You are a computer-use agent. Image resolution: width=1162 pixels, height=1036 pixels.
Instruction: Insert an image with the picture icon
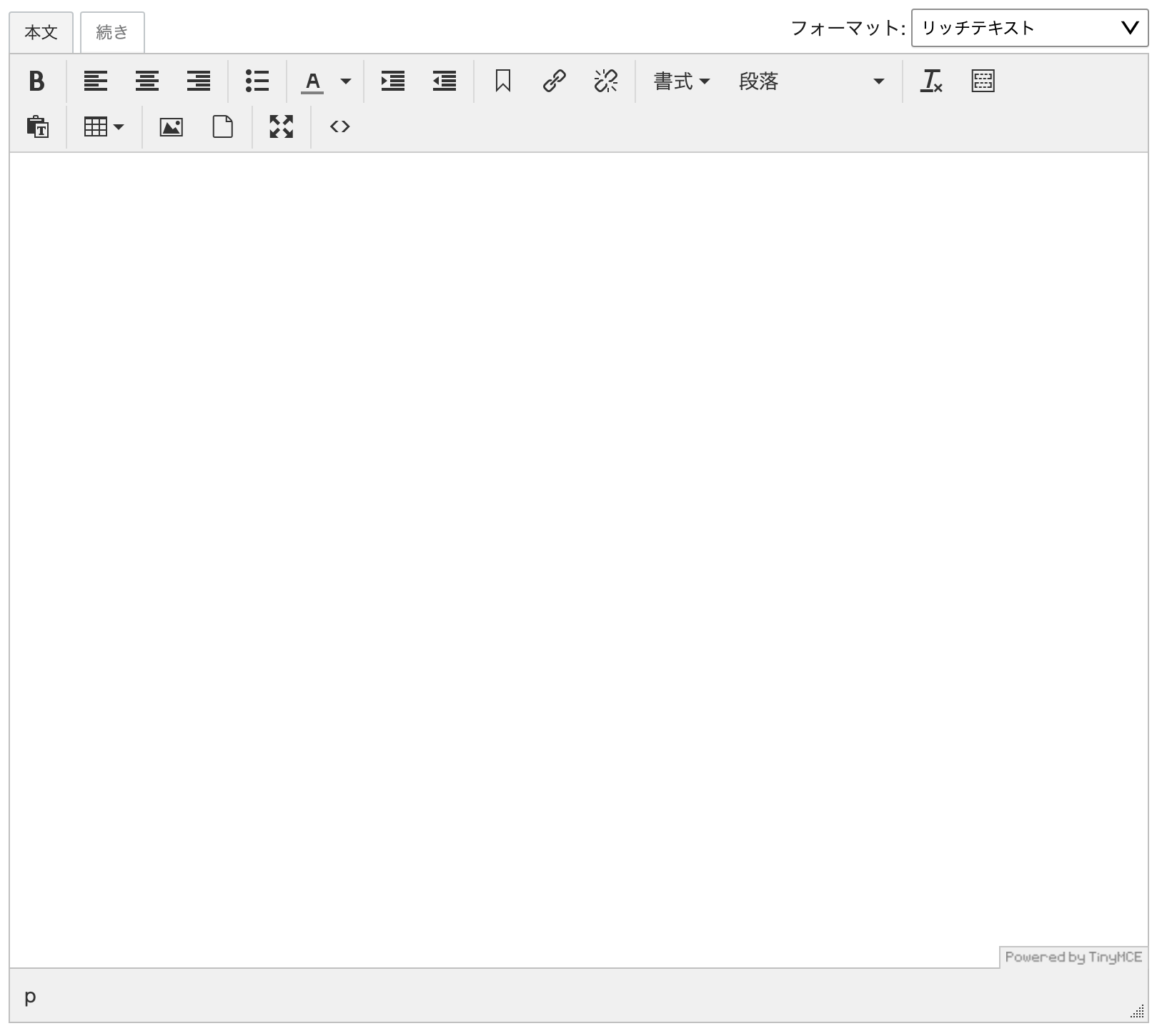[172, 127]
